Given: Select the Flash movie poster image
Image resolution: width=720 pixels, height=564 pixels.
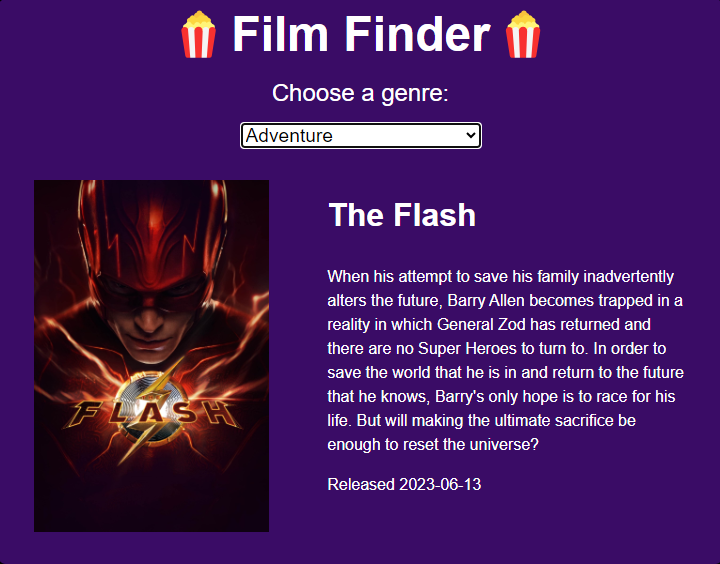Looking at the screenshot, I should 152,356.
